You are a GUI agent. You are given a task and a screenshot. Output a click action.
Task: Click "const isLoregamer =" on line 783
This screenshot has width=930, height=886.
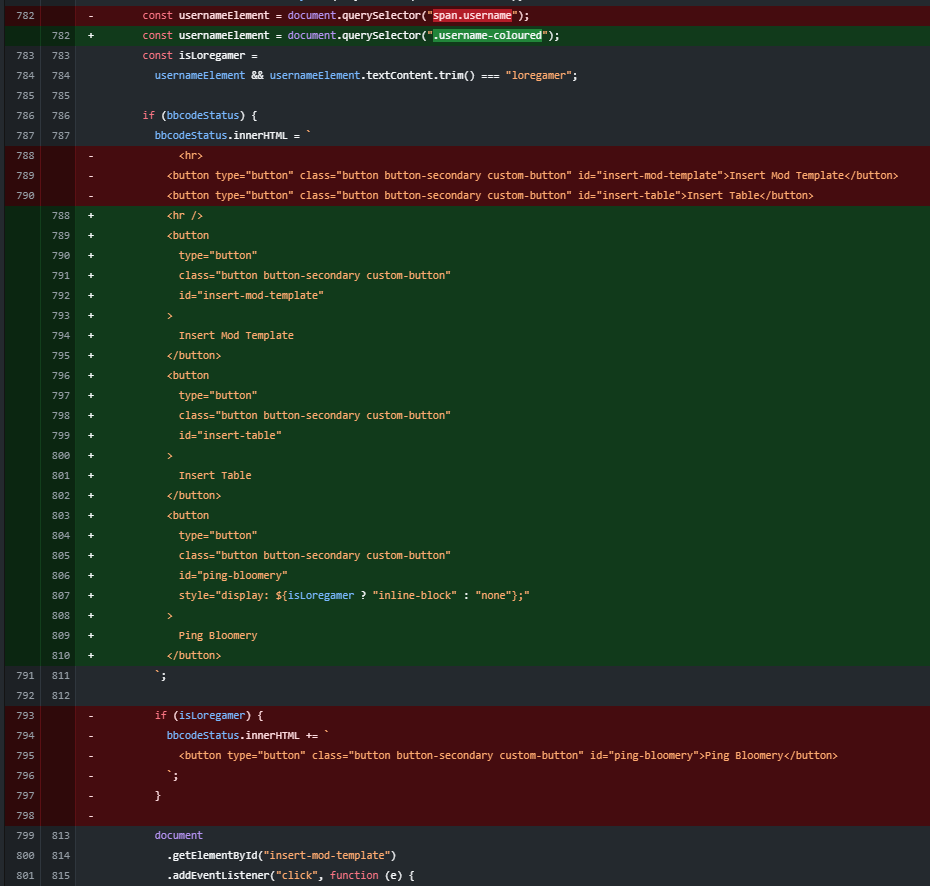tap(200, 56)
